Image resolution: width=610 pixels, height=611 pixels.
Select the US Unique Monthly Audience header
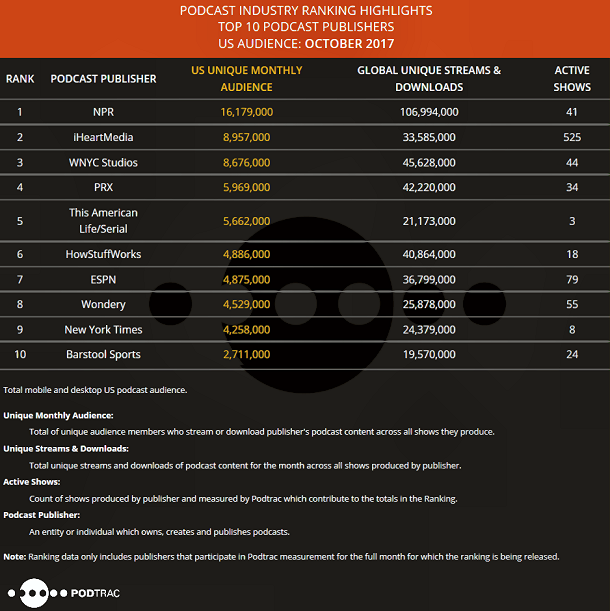point(246,79)
